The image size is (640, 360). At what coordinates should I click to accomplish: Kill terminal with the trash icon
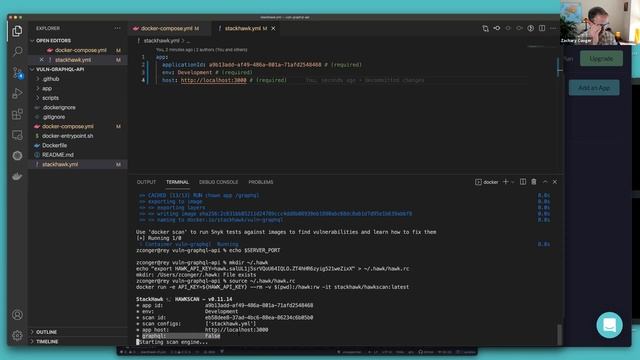(x=534, y=182)
